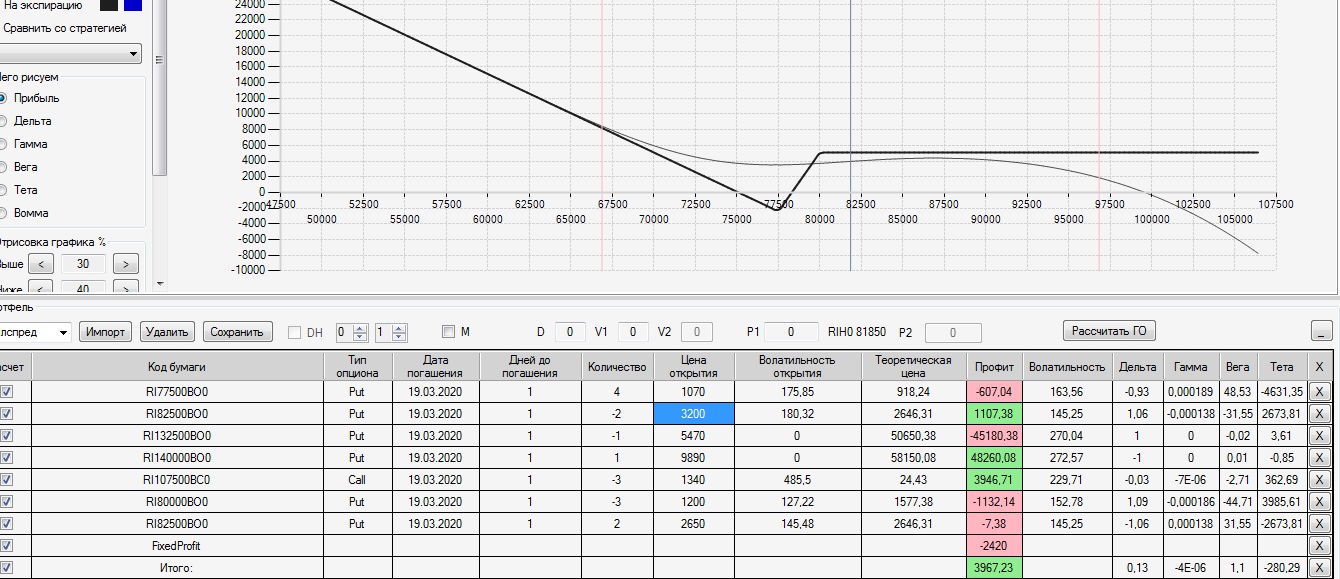Remove the FixedProfit row using X
The image size is (1340, 579).
tap(1319, 546)
